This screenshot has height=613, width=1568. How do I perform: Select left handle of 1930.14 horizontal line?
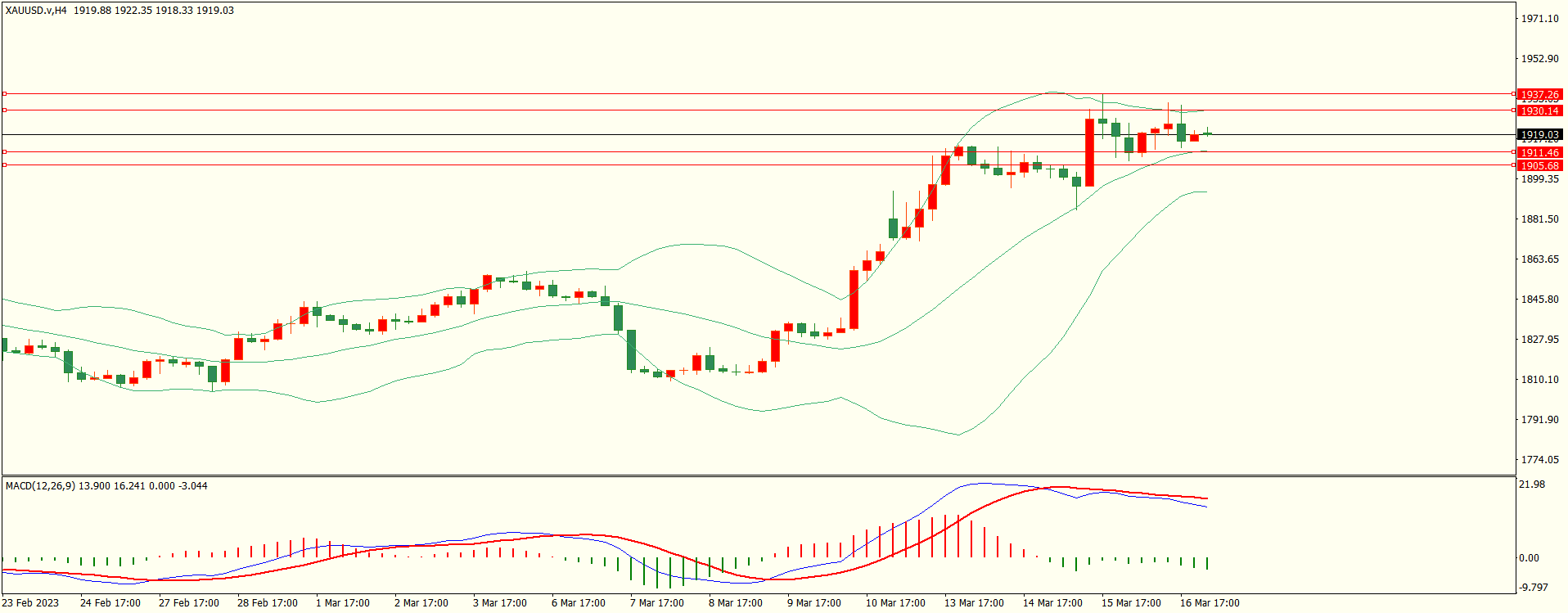(4, 110)
